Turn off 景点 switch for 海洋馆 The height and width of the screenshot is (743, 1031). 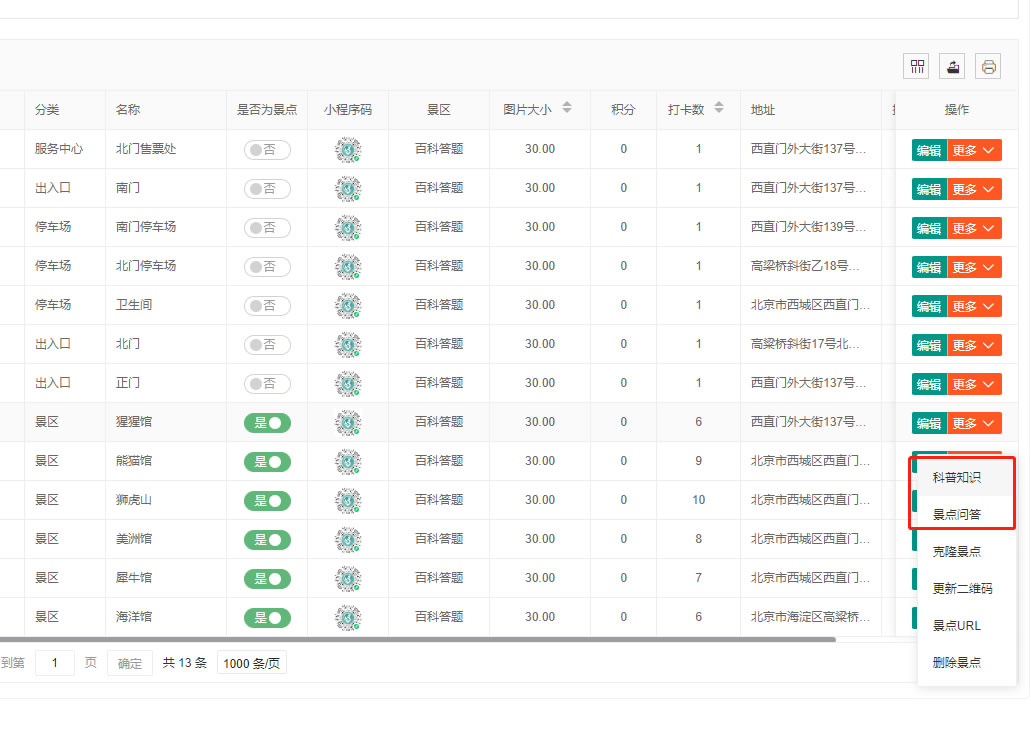coord(267,617)
